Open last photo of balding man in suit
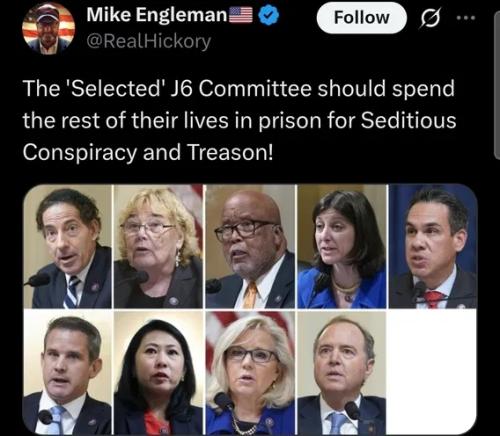 point(342,373)
